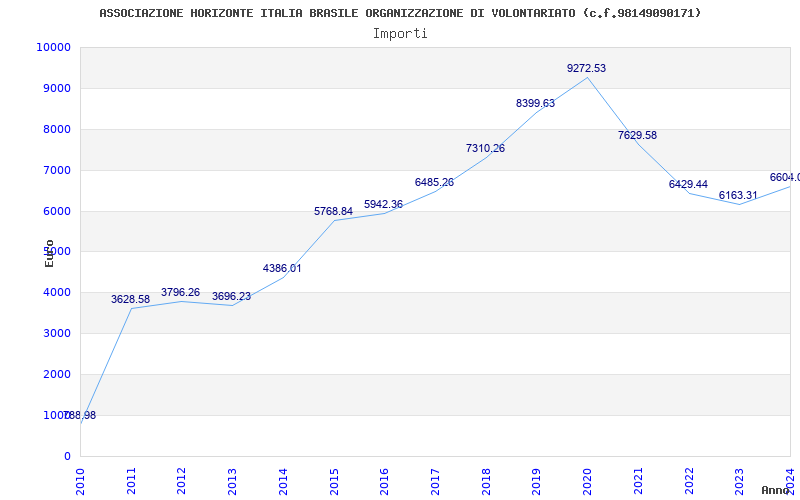Viewport: 800px width, 500px height.
Task: Select the 8399.63 data label
Action: click(x=535, y=104)
